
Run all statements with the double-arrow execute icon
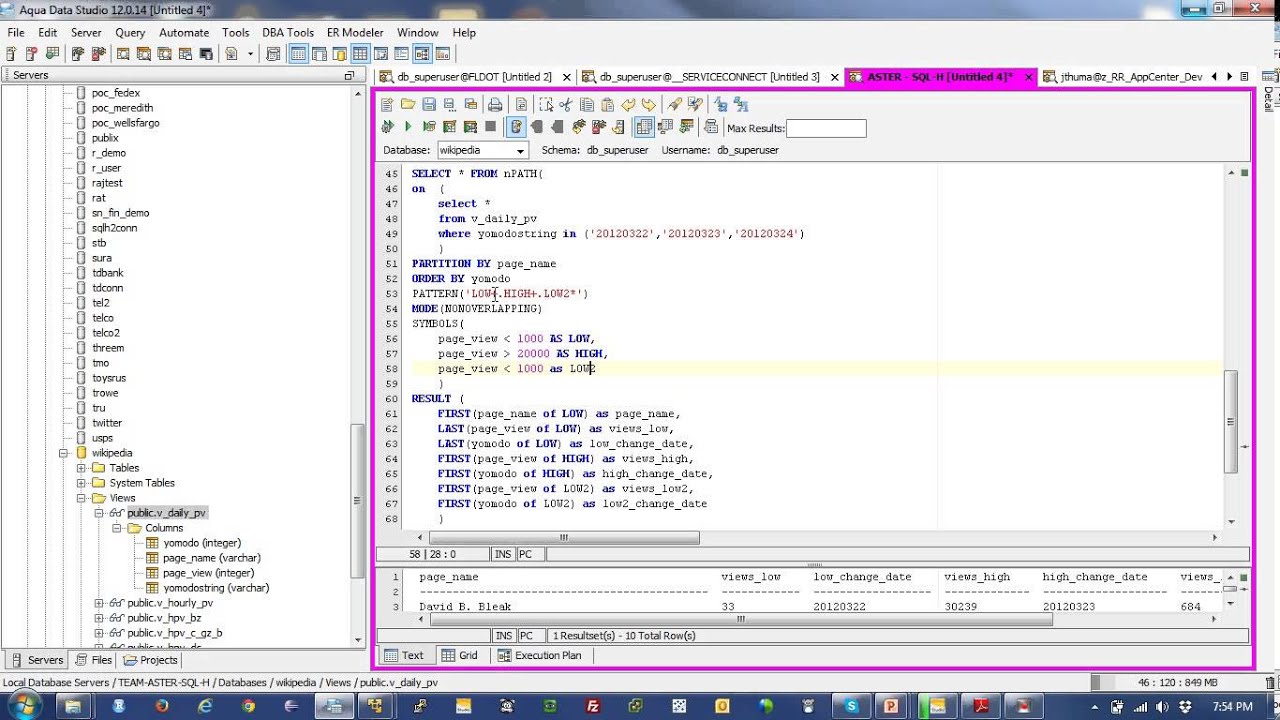(x=388, y=127)
